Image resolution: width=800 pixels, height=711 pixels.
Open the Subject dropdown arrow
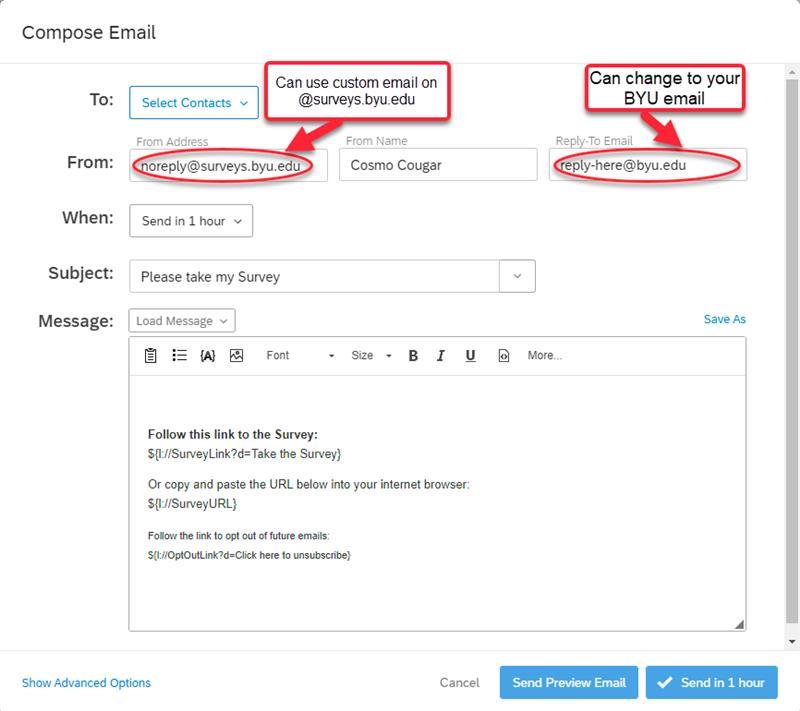pos(517,276)
